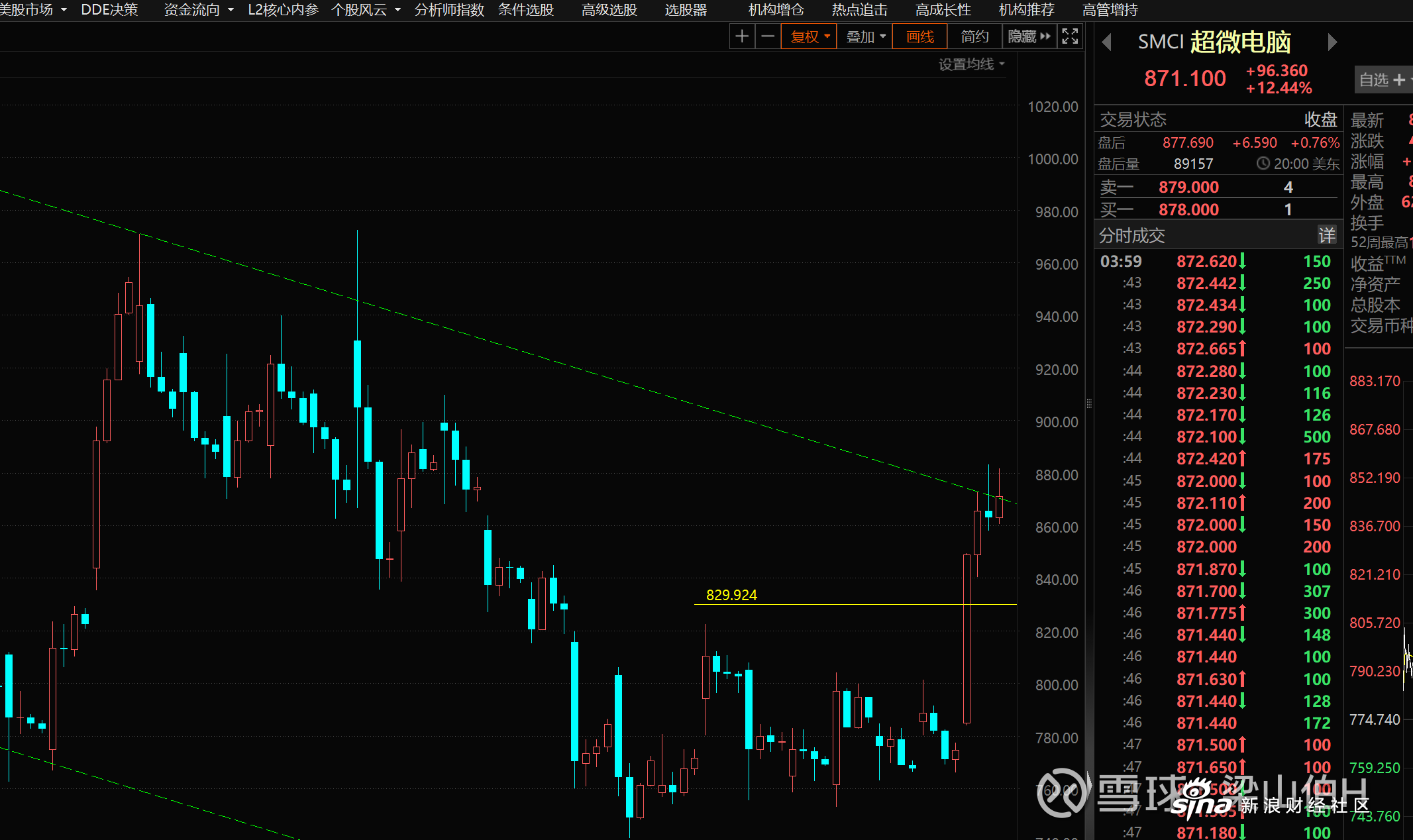Zoom in chart with plus button
The image size is (1413, 840).
click(x=742, y=36)
